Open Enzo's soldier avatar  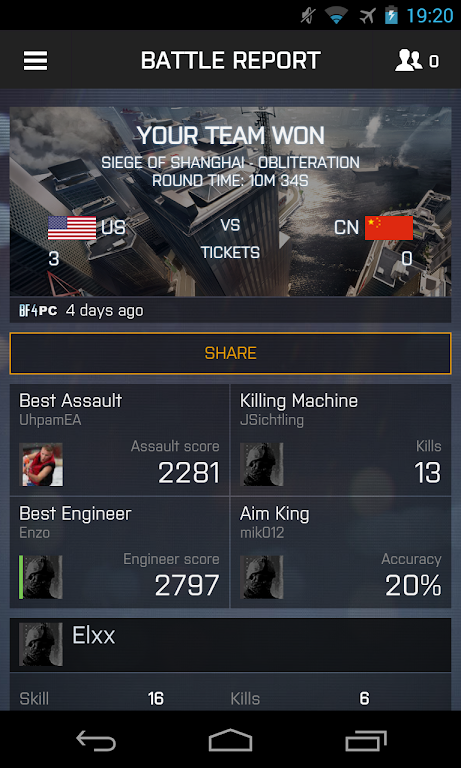coord(41,577)
